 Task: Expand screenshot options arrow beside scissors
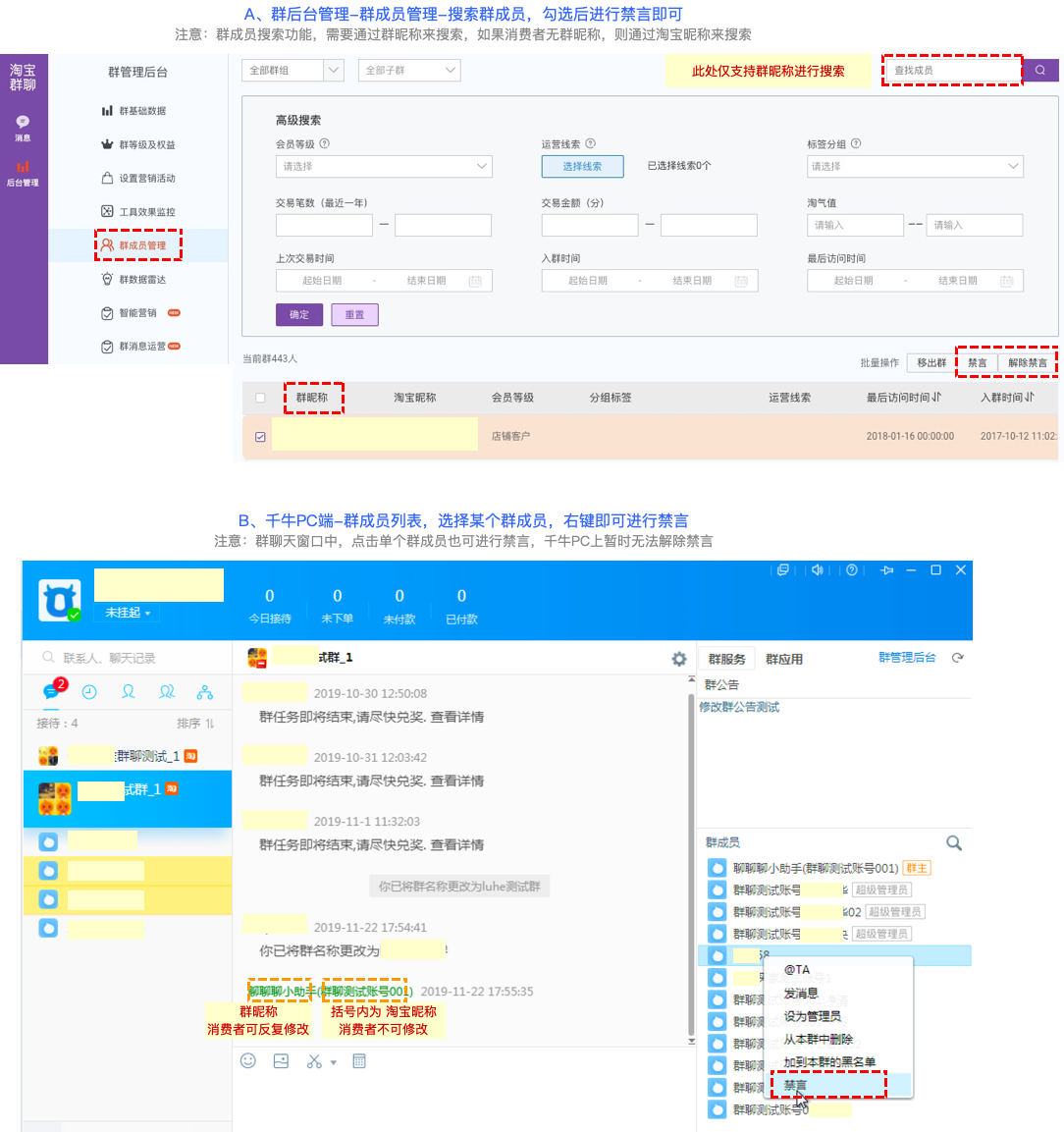(x=334, y=1062)
